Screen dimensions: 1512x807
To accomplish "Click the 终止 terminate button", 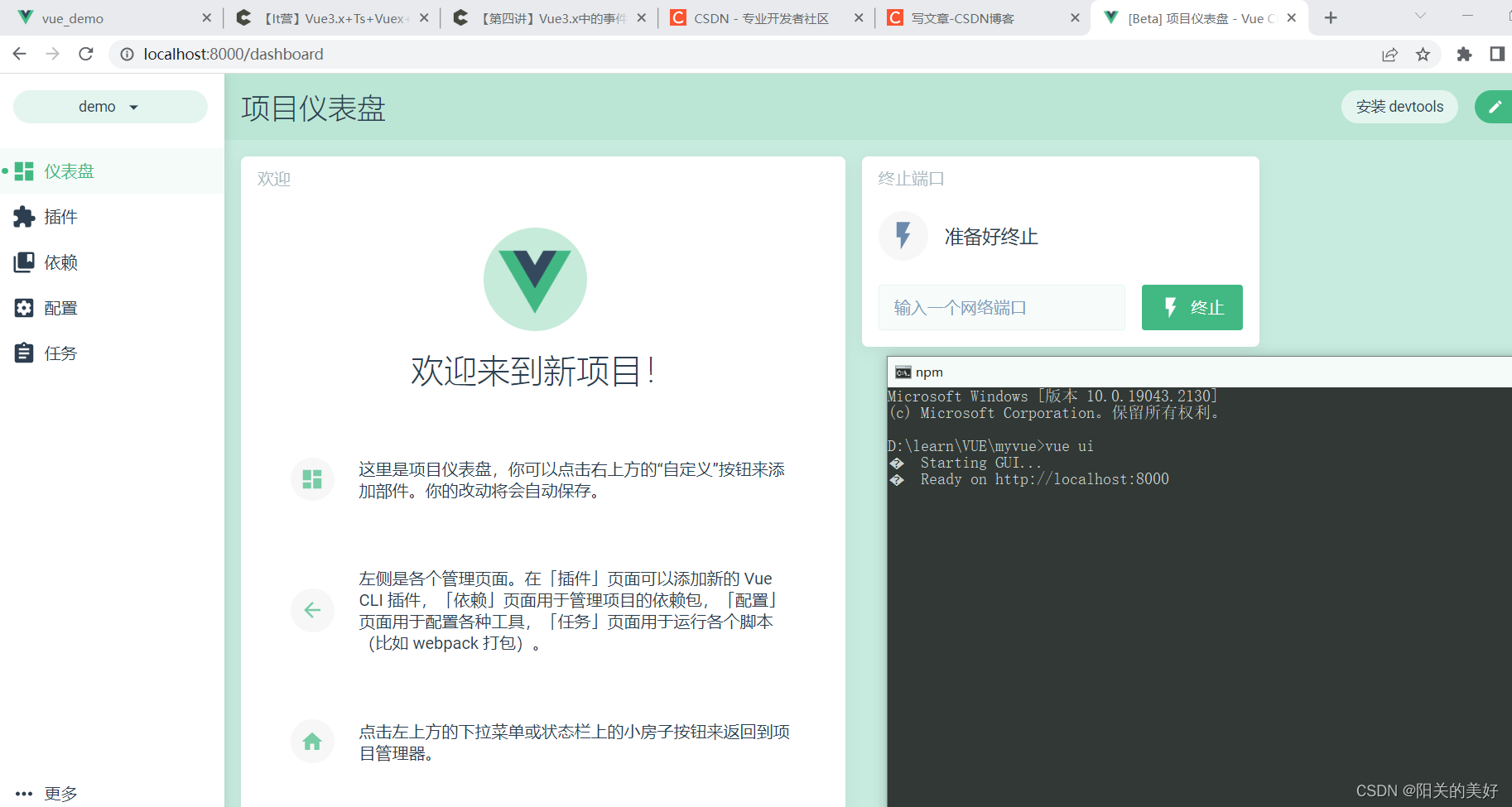I will 1192,307.
